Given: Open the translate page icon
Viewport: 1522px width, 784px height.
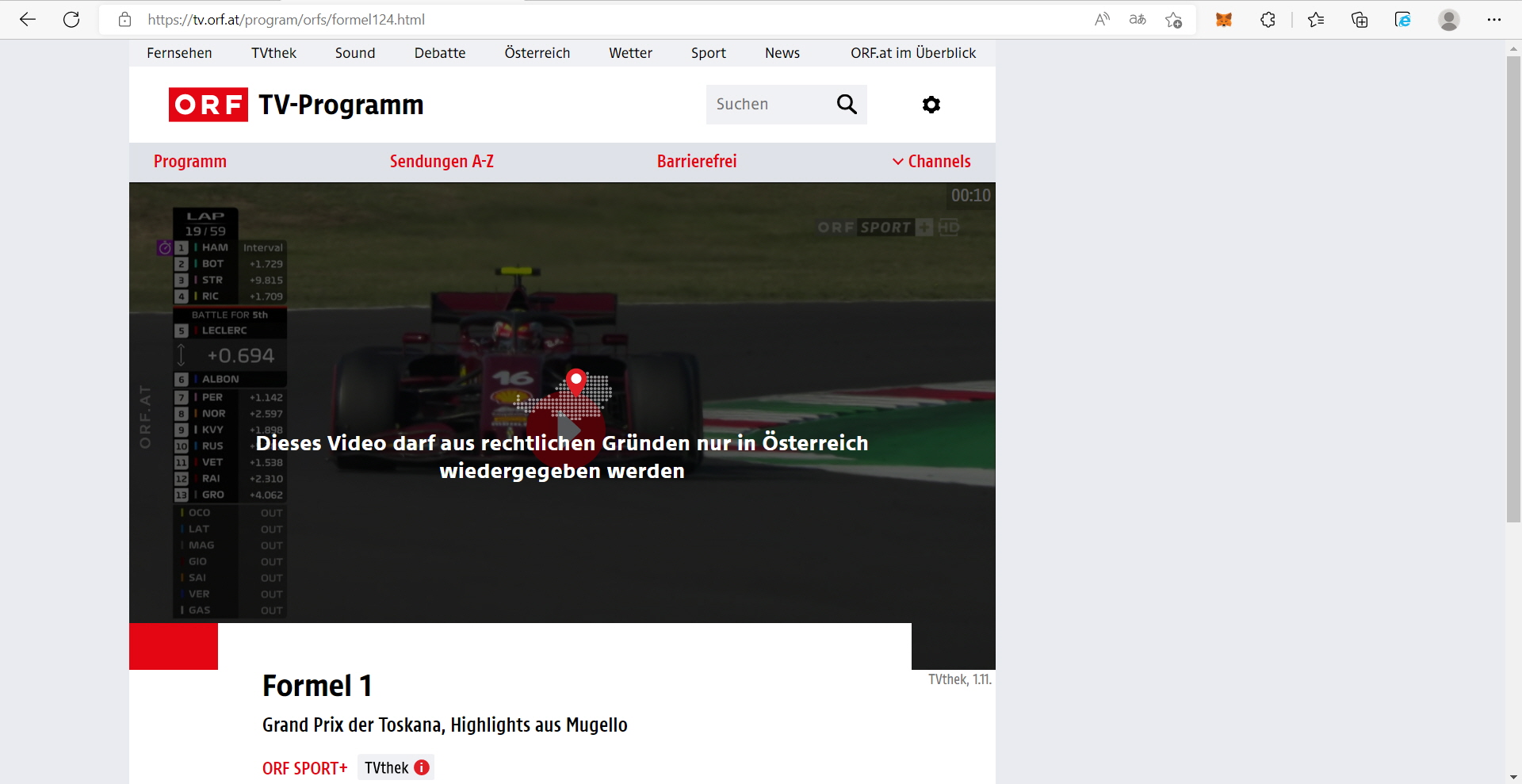Looking at the screenshot, I should 1138,20.
